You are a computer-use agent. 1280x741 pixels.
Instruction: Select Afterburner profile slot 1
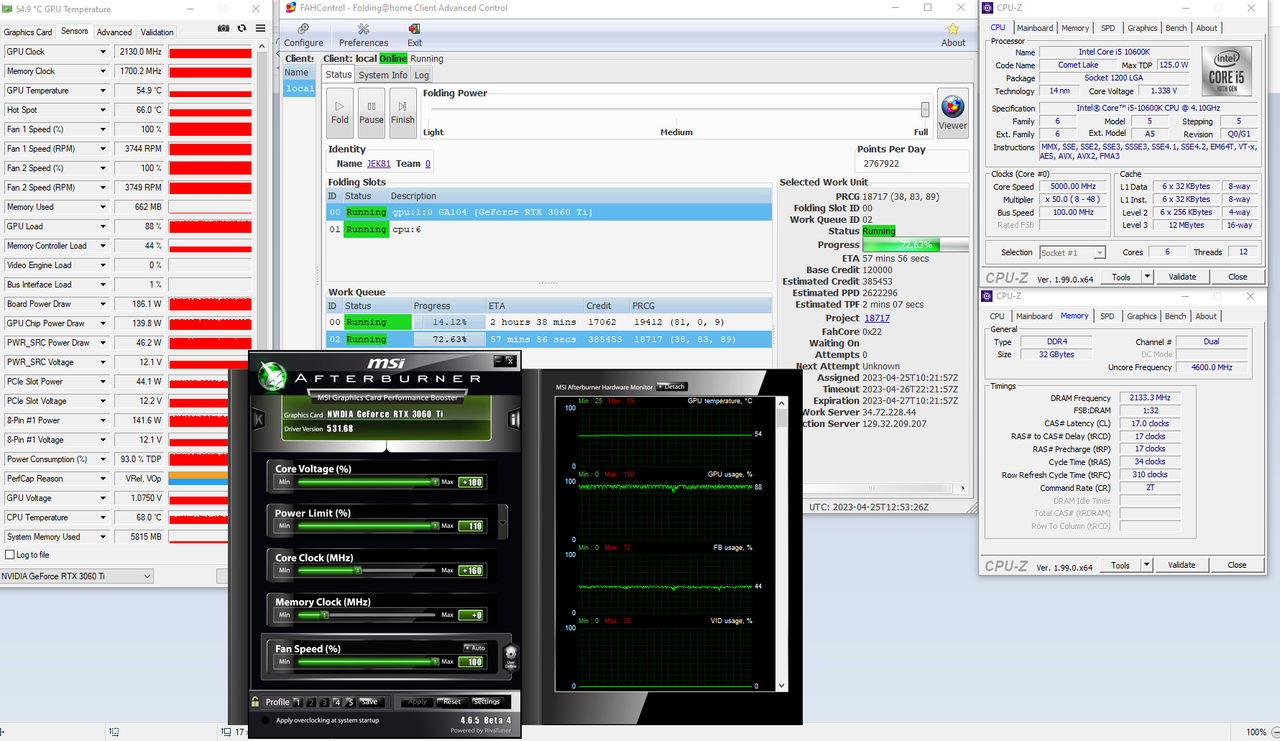tap(297, 702)
